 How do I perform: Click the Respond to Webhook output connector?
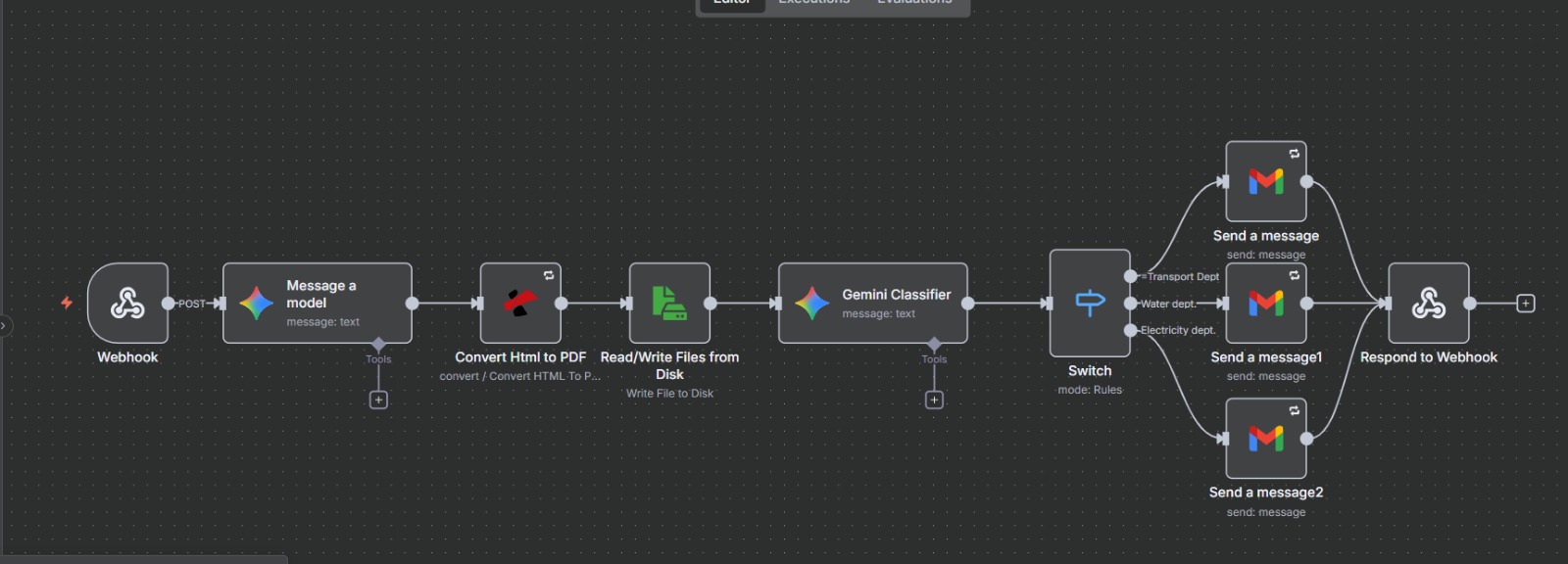(1470, 304)
